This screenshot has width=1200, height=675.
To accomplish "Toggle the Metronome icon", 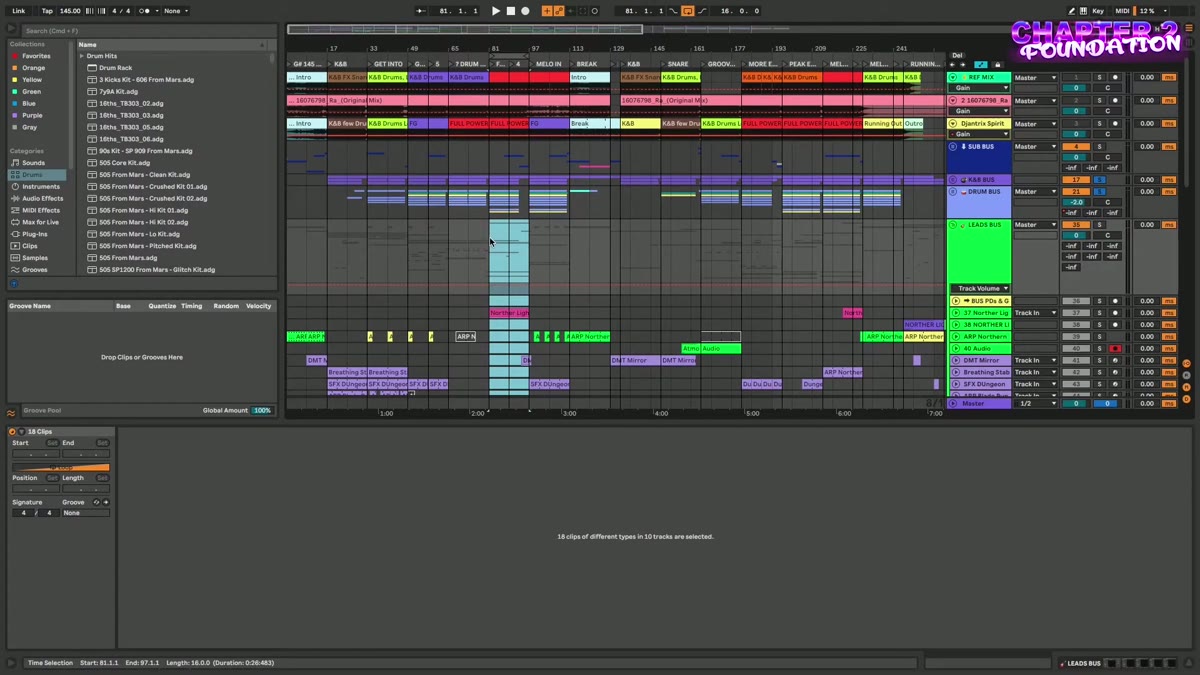I will 143,11.
